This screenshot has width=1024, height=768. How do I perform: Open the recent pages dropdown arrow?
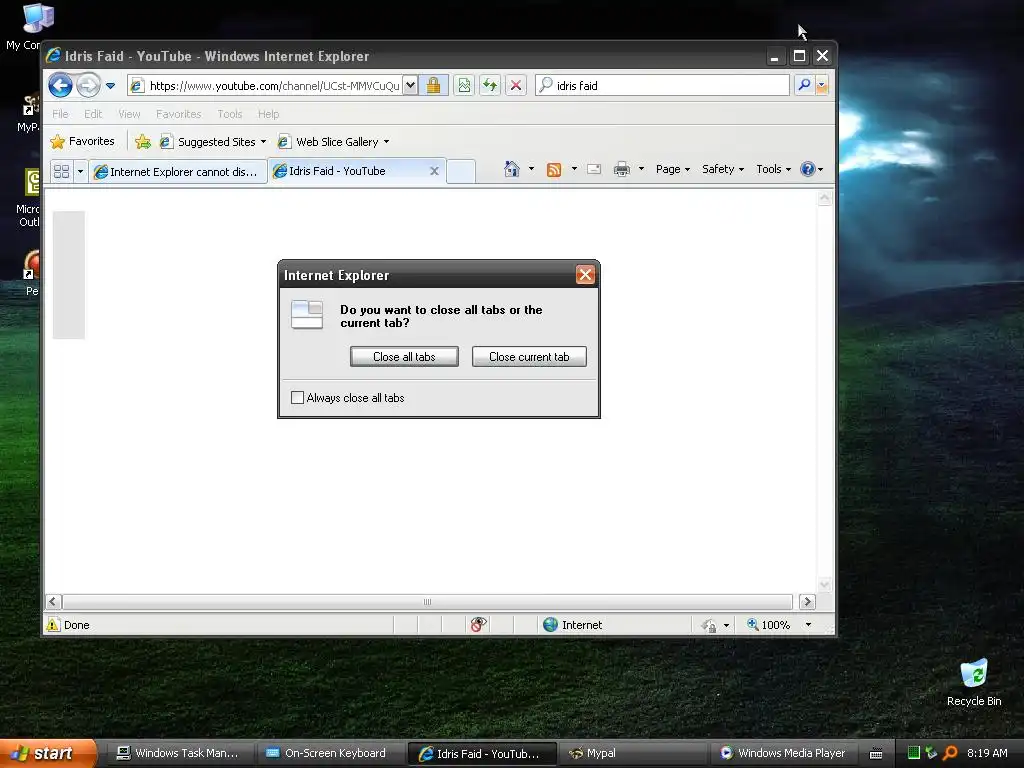(110, 86)
